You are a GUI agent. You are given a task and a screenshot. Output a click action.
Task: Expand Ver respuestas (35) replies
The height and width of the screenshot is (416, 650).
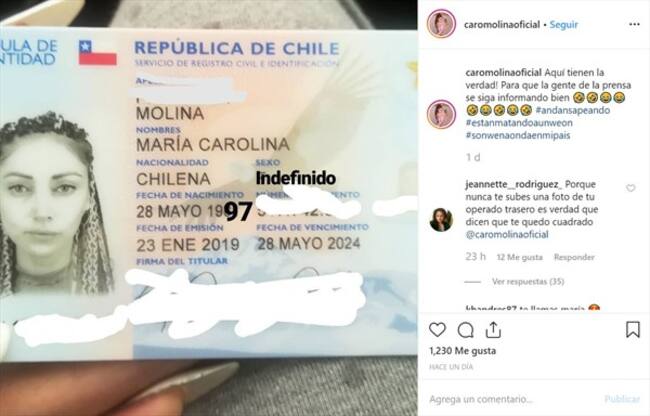[x=528, y=281]
